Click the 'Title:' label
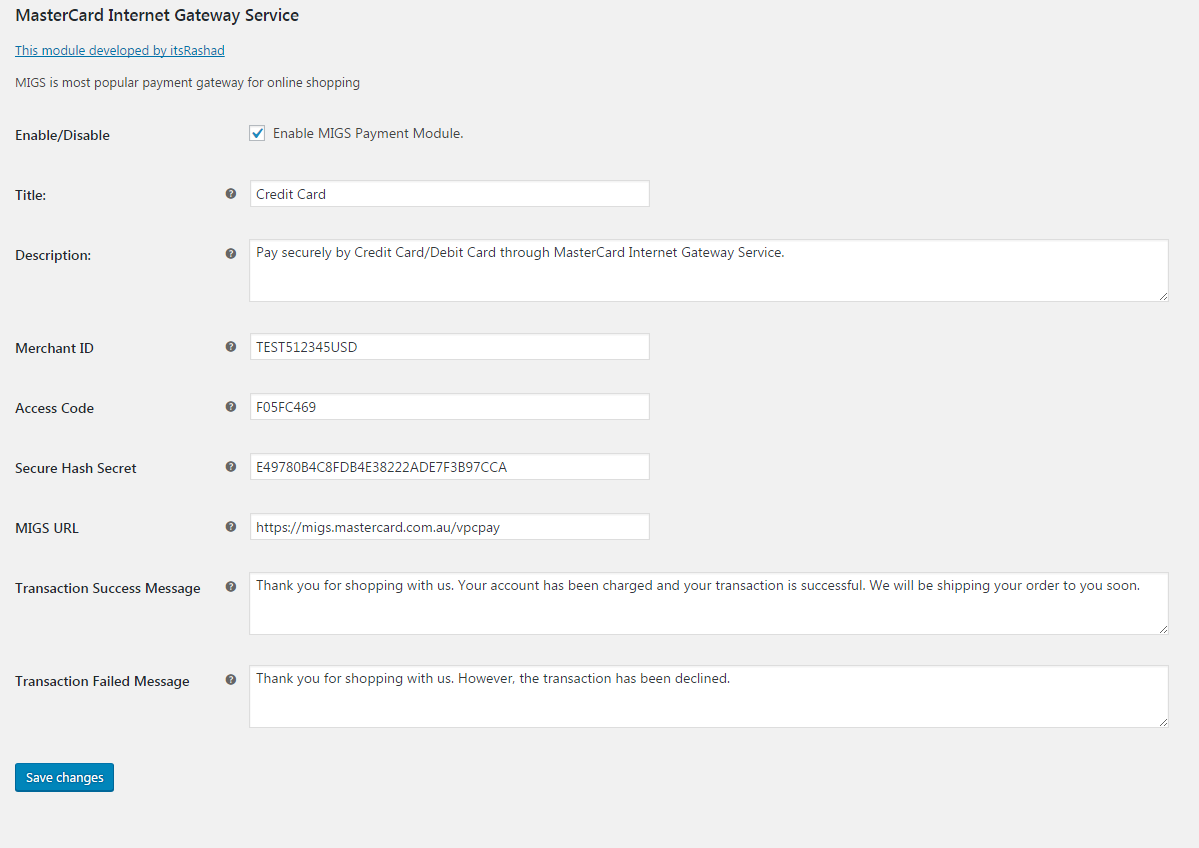 pyautogui.click(x=31, y=195)
